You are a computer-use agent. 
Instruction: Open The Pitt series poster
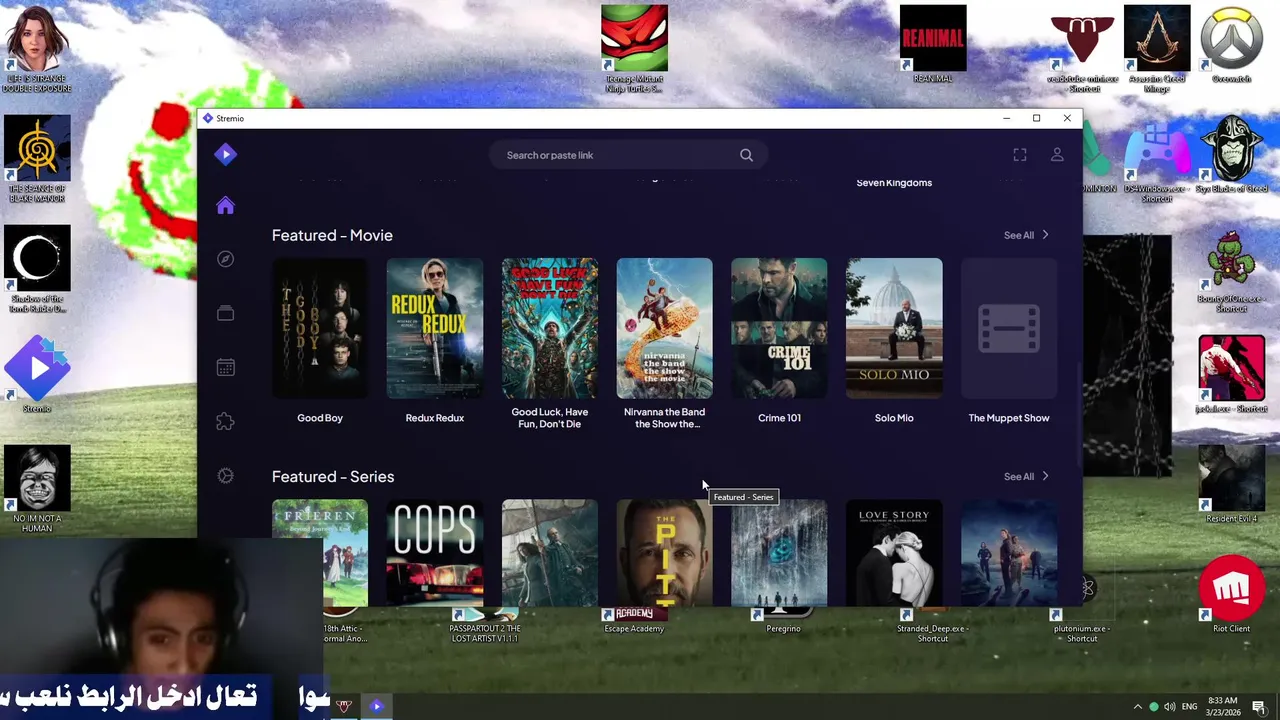pos(665,553)
